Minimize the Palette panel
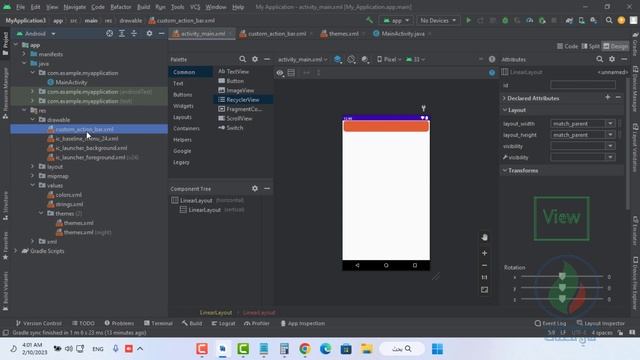 (x=267, y=59)
